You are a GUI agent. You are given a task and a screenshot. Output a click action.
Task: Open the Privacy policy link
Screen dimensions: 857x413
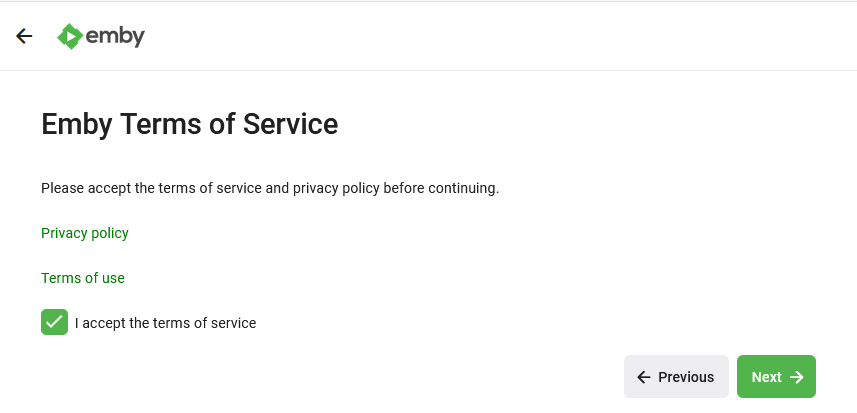point(85,233)
